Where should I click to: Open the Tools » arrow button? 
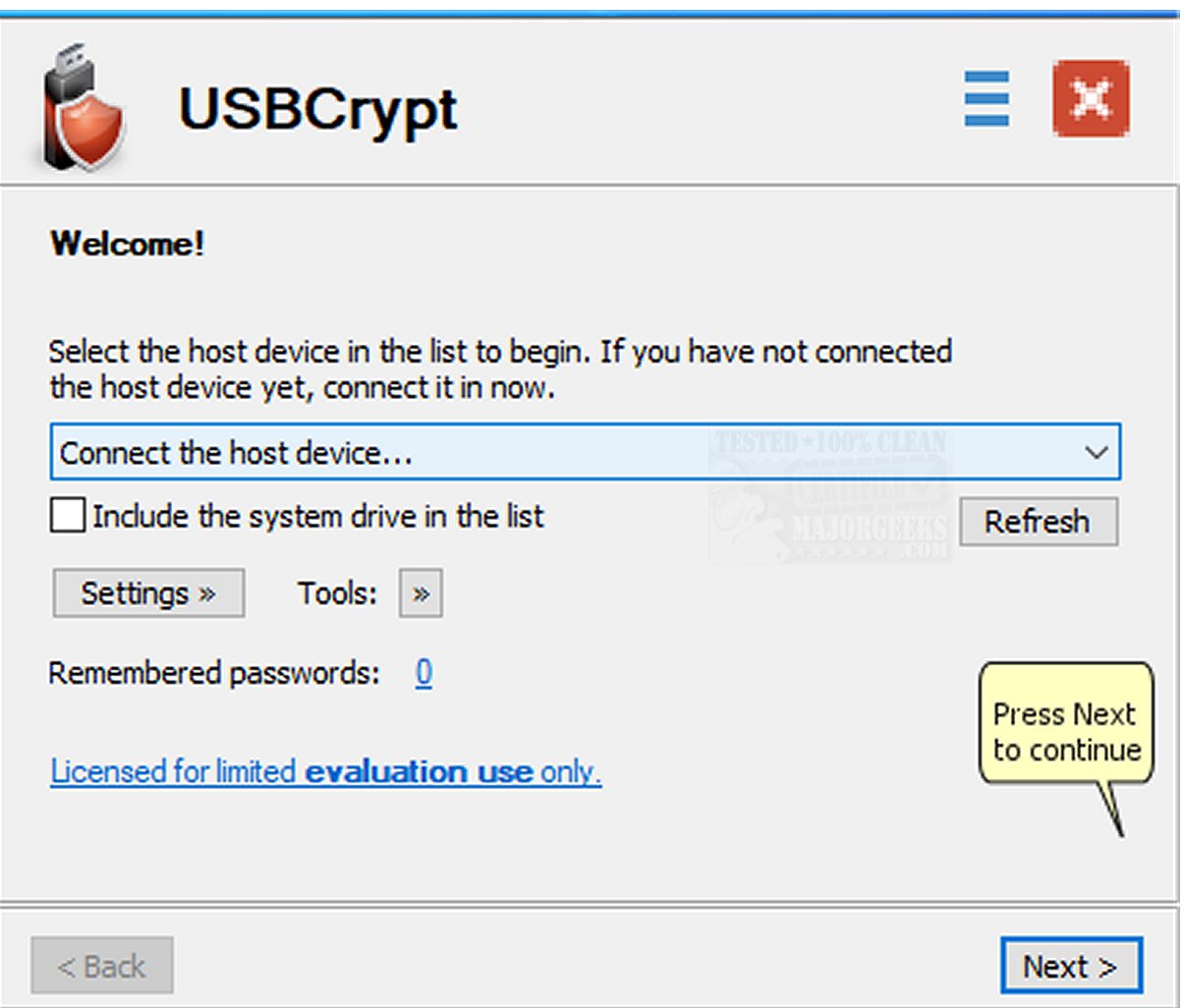click(x=421, y=593)
